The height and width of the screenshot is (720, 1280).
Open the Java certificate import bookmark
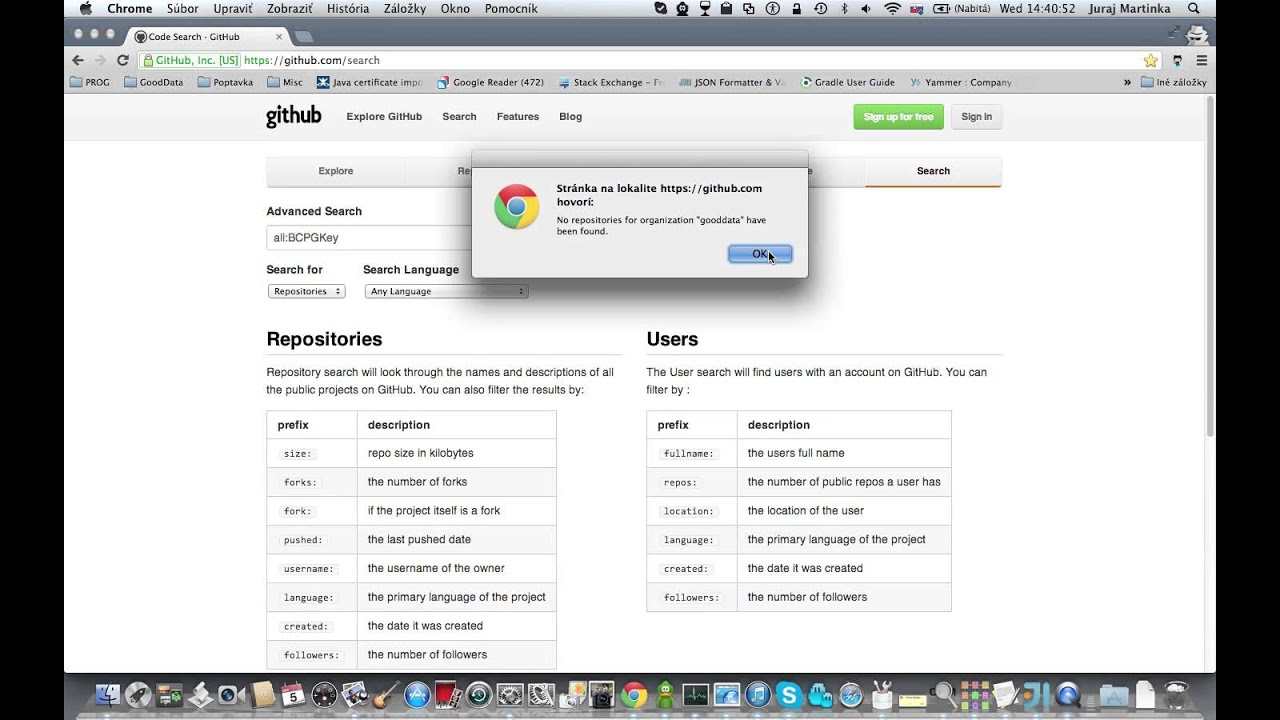tap(370, 82)
